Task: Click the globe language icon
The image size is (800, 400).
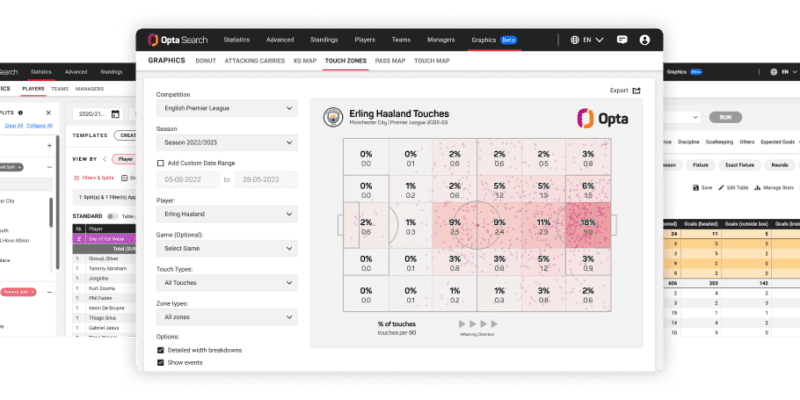Action: [x=576, y=41]
